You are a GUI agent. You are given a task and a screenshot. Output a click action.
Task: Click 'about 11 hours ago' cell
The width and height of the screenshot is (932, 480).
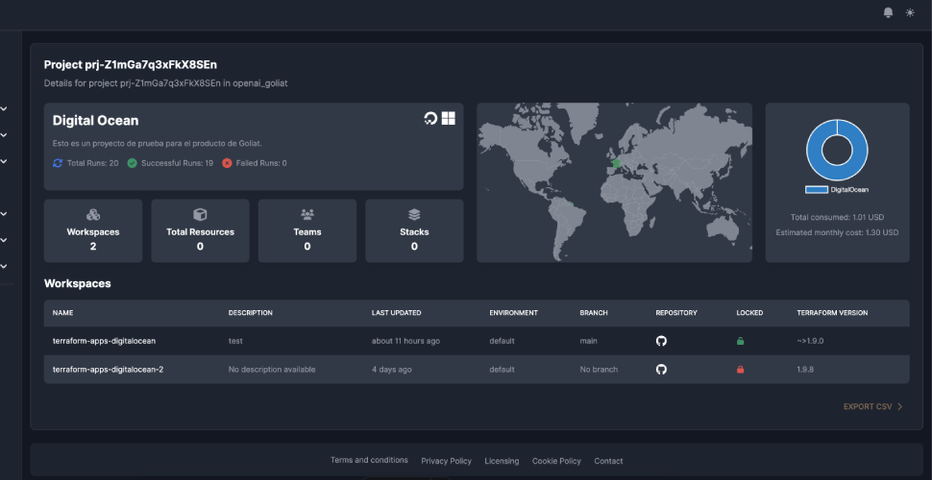click(x=406, y=341)
